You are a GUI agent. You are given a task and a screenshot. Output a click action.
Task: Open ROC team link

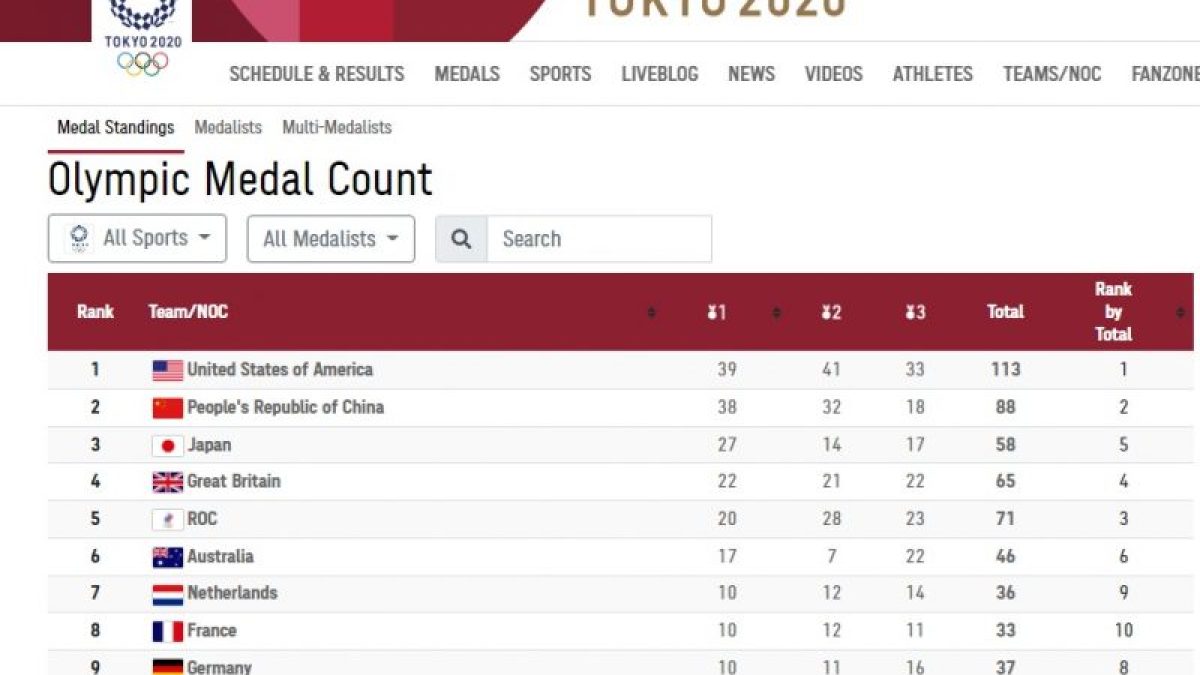202,519
